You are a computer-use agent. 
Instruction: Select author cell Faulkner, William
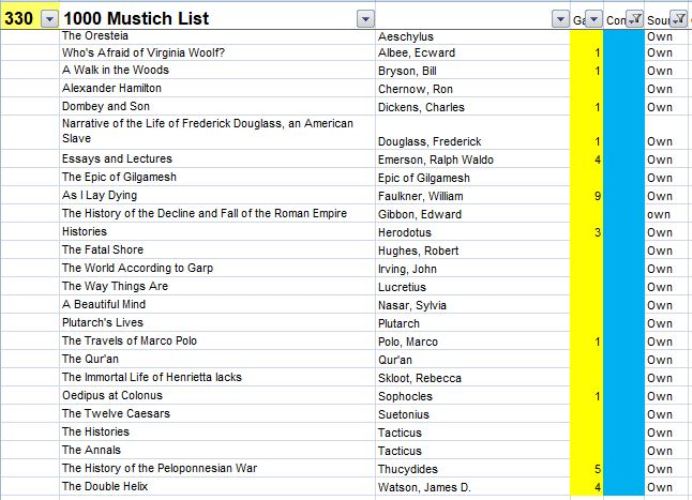point(473,195)
